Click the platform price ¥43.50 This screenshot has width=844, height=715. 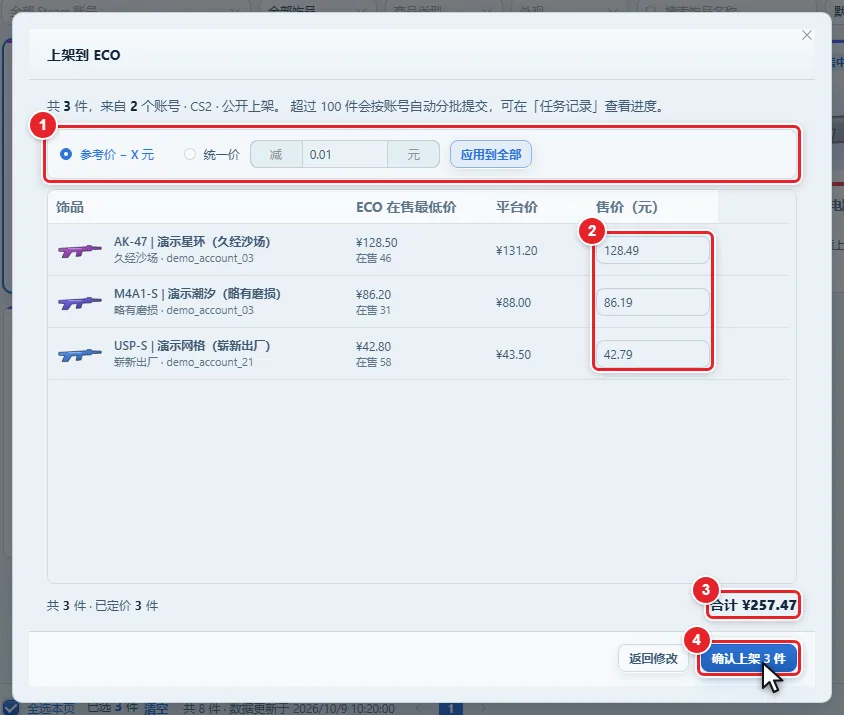[x=513, y=355]
